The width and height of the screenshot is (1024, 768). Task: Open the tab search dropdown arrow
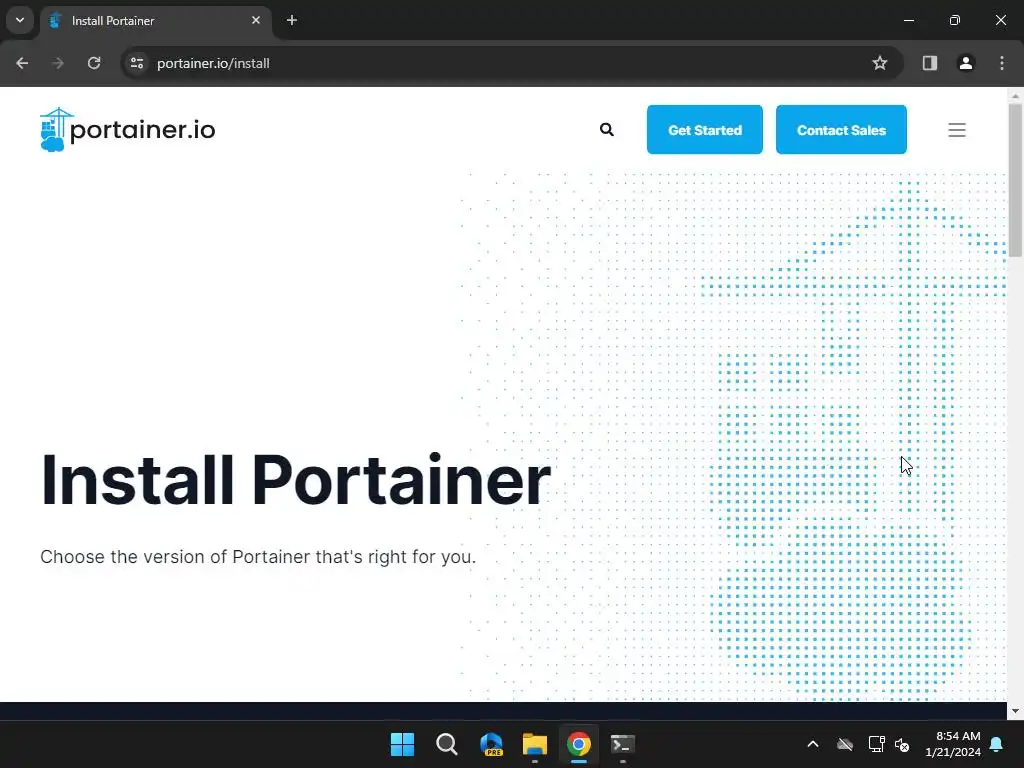[x=20, y=20]
